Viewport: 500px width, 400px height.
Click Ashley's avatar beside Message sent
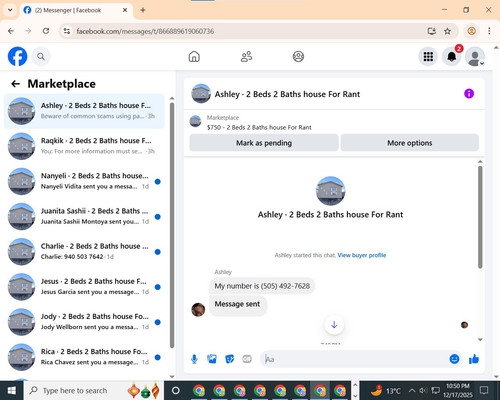pyautogui.click(x=198, y=310)
